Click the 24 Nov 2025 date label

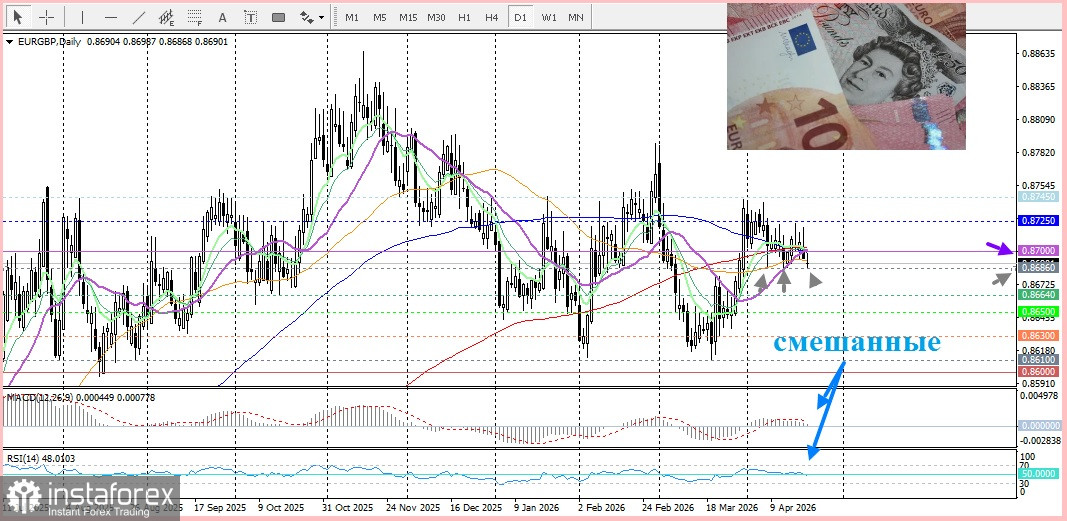pos(411,508)
